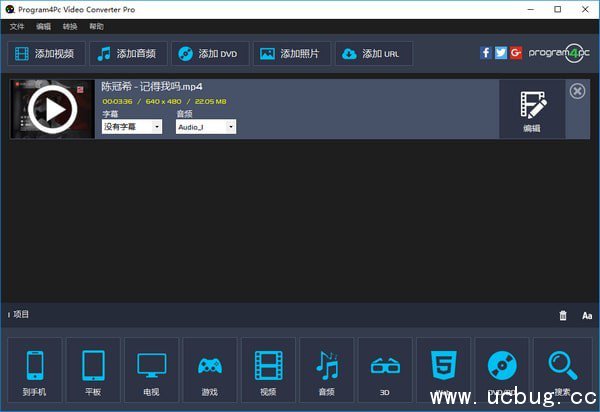This screenshot has width=600, height=412.
Task: Open the 搜索 (search) magnifier category
Action: 562,370
